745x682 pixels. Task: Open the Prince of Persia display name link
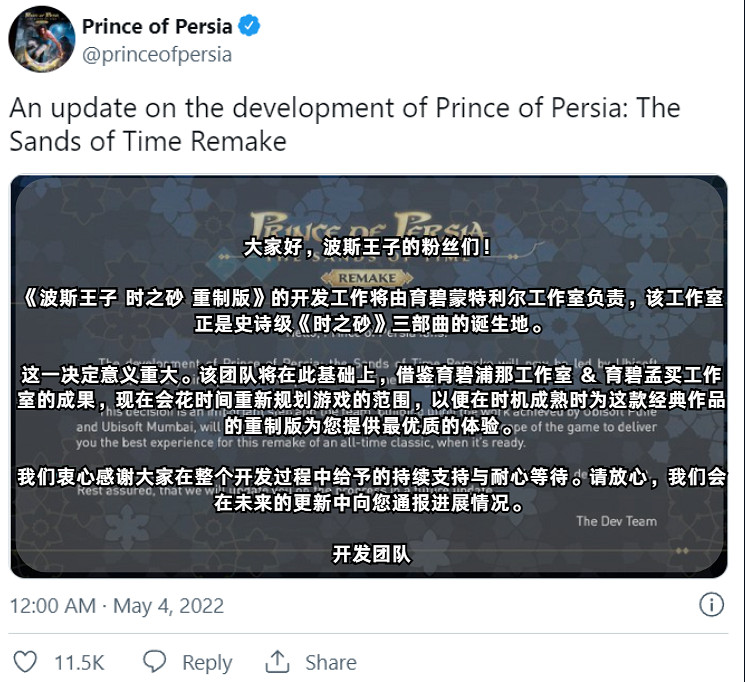156,26
